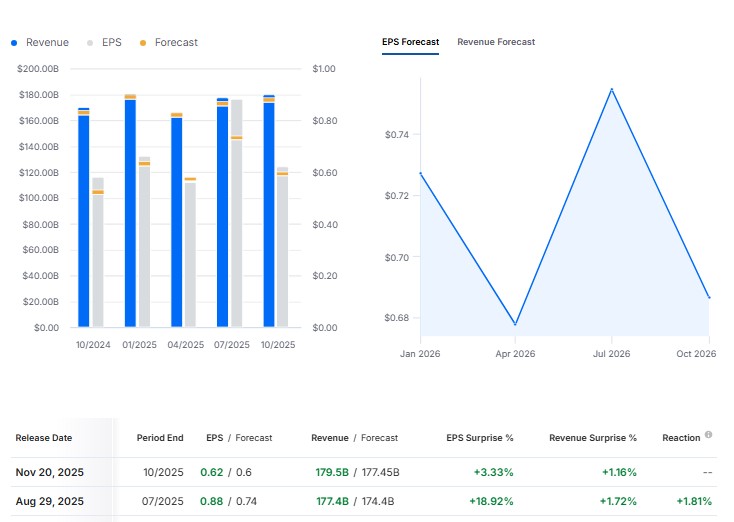Click the Jan 2026 data point on line chart
The width and height of the screenshot is (734, 522).
click(420, 173)
